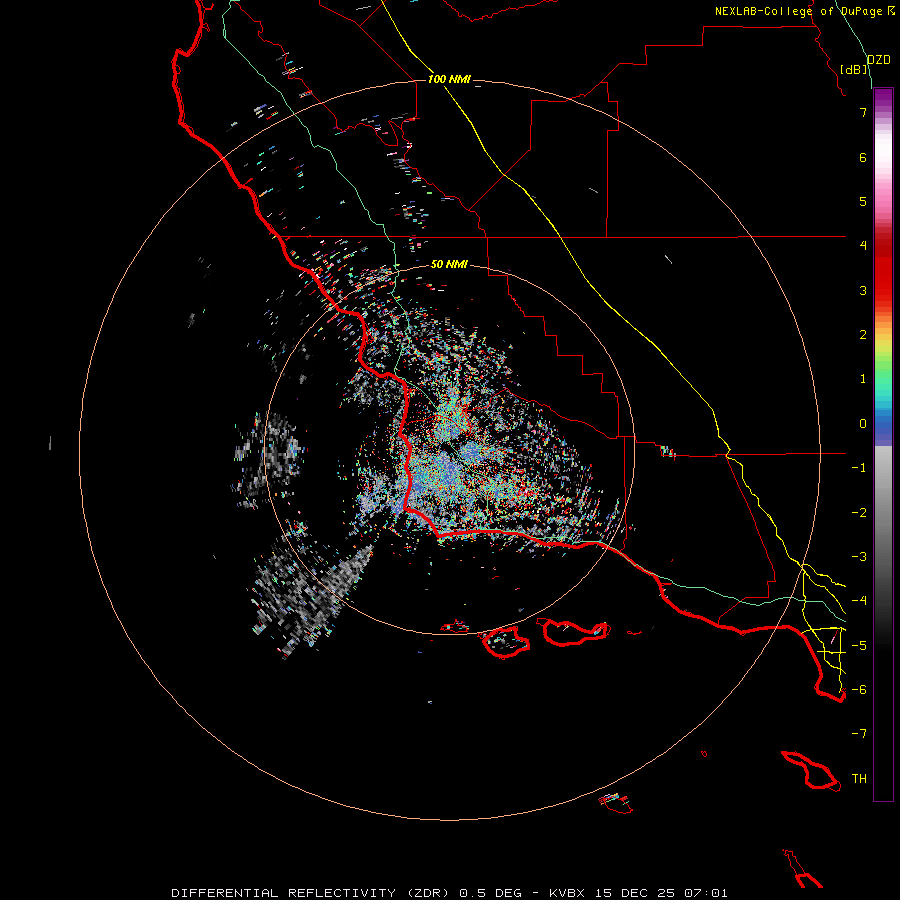Screen dimensions: 900x900
Task: Click the Differential Reflectivity caption text
Action: pyautogui.click(x=449, y=893)
